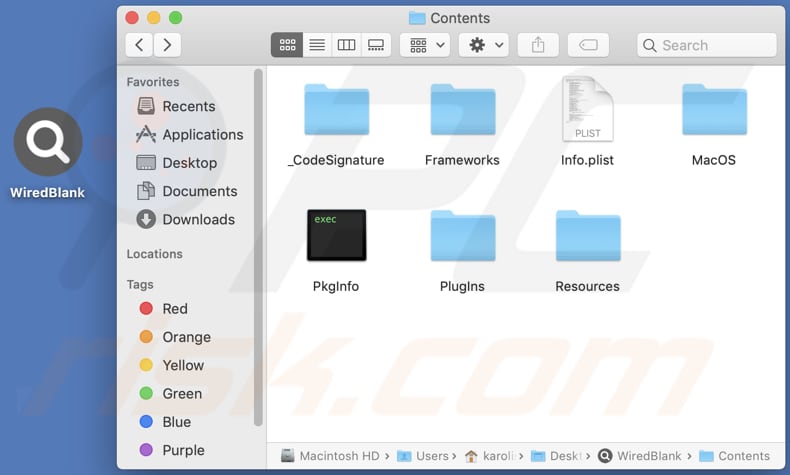Select the Purple tag
The image size is (790, 475).
(172, 449)
